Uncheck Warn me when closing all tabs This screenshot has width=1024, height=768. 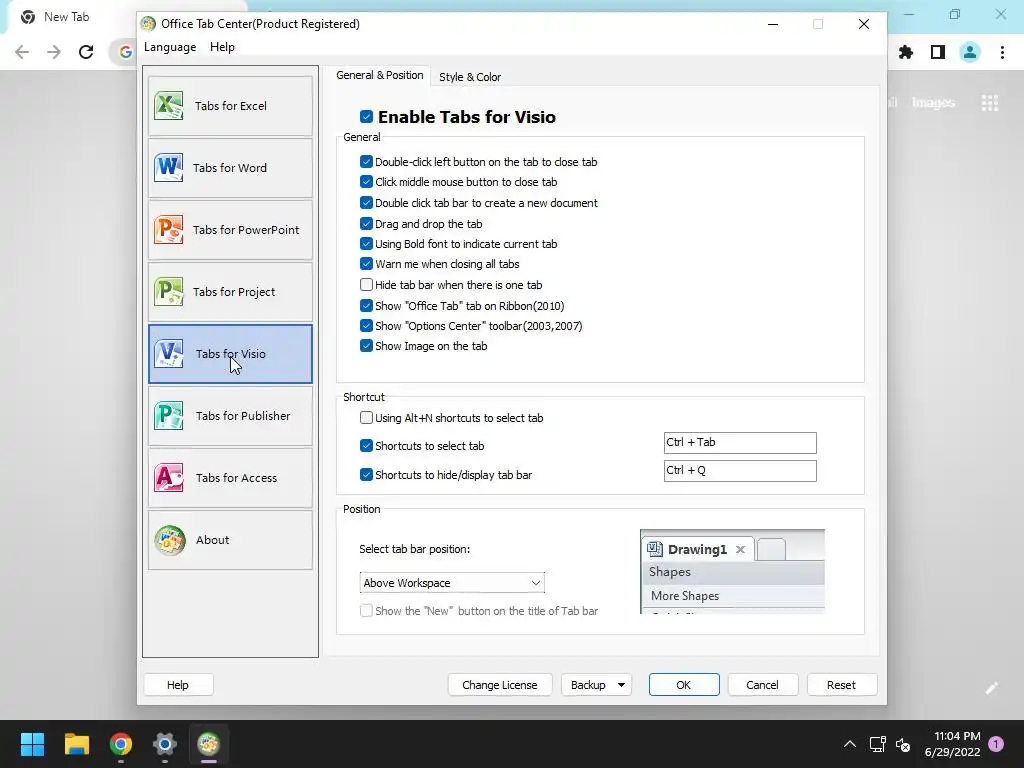(x=366, y=264)
